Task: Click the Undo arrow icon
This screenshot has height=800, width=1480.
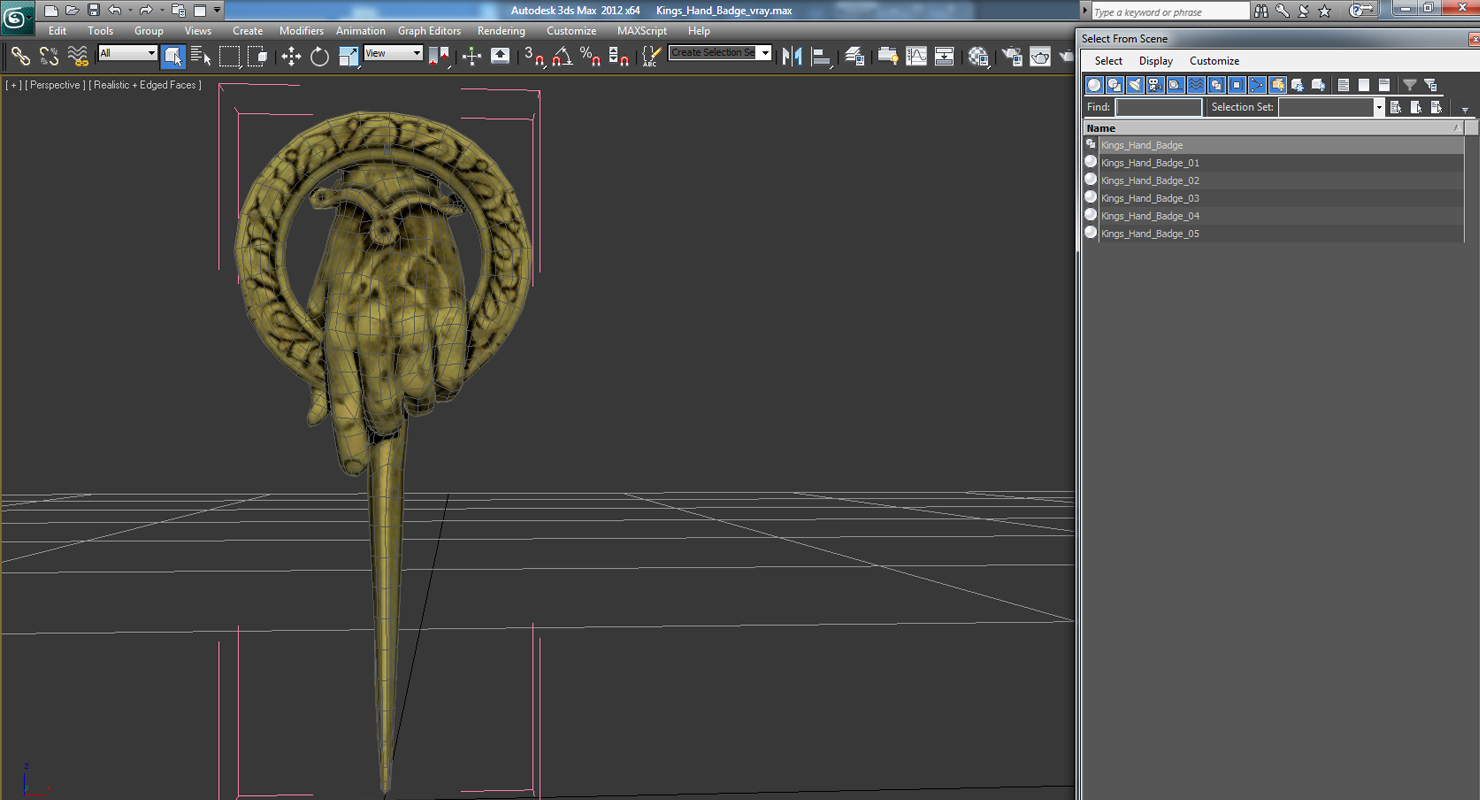Action: (x=114, y=10)
